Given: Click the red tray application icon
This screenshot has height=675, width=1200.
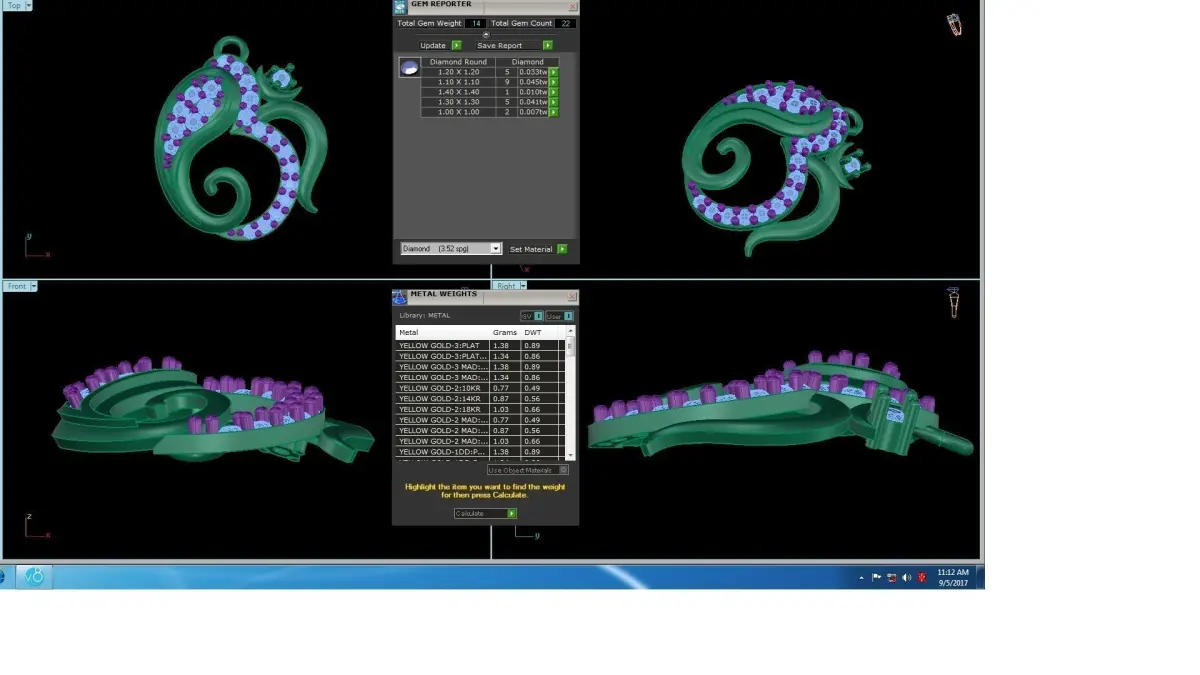Looking at the screenshot, I should [x=922, y=577].
